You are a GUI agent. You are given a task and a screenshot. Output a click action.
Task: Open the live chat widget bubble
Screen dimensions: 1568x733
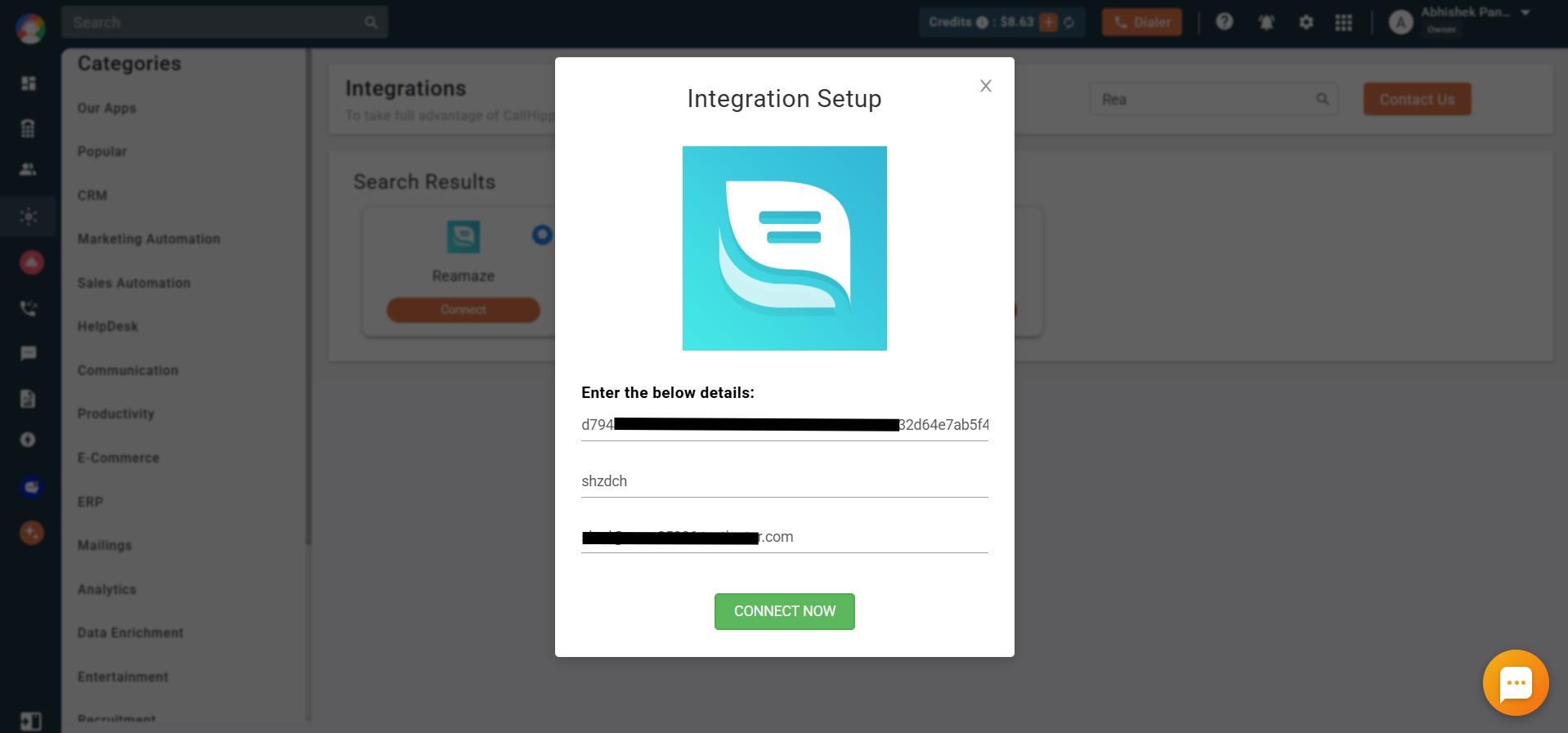(x=1516, y=682)
